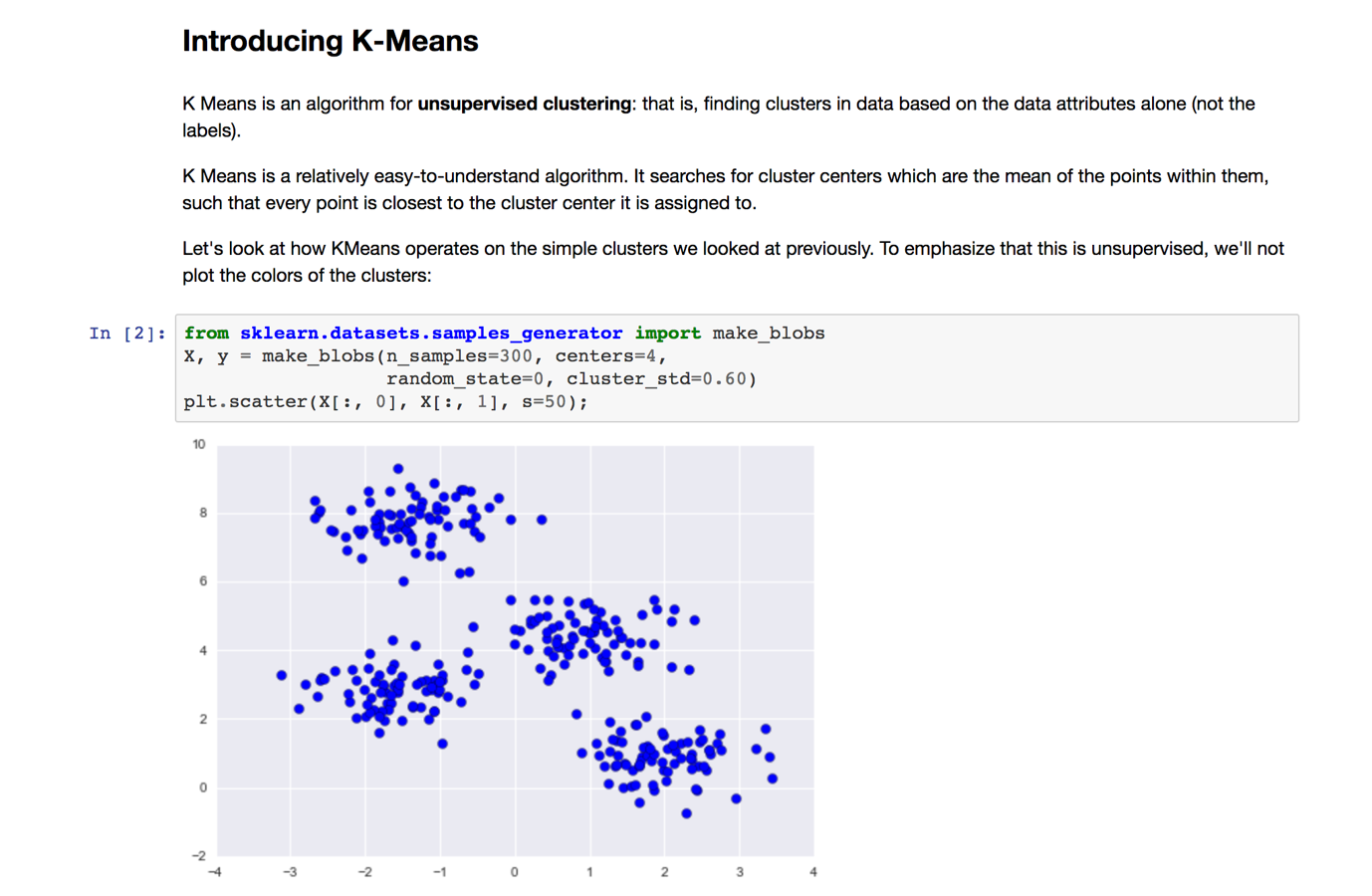This screenshot has width=1372, height=896.
Task: Click the x-axis tick label "0"
Action: pos(514,872)
